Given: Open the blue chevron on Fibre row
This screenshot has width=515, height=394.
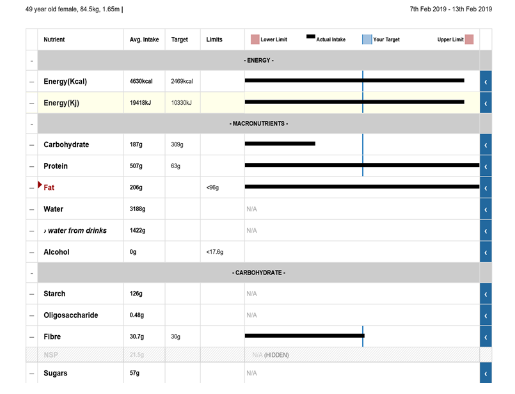Looking at the screenshot, I should click(486, 337).
